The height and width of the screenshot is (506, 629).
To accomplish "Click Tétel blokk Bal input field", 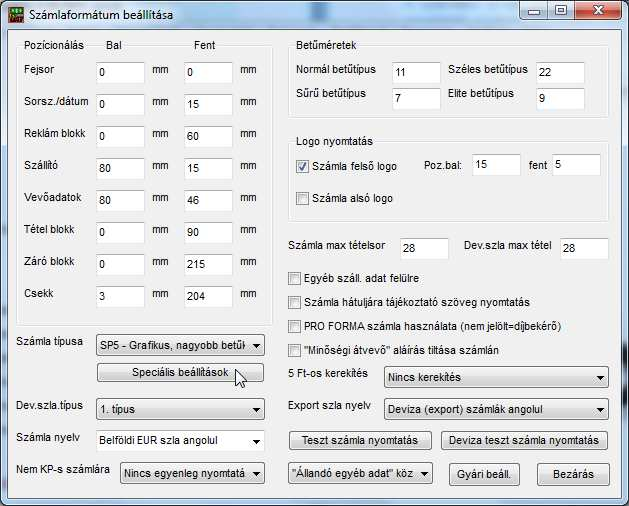I will (x=120, y=232).
